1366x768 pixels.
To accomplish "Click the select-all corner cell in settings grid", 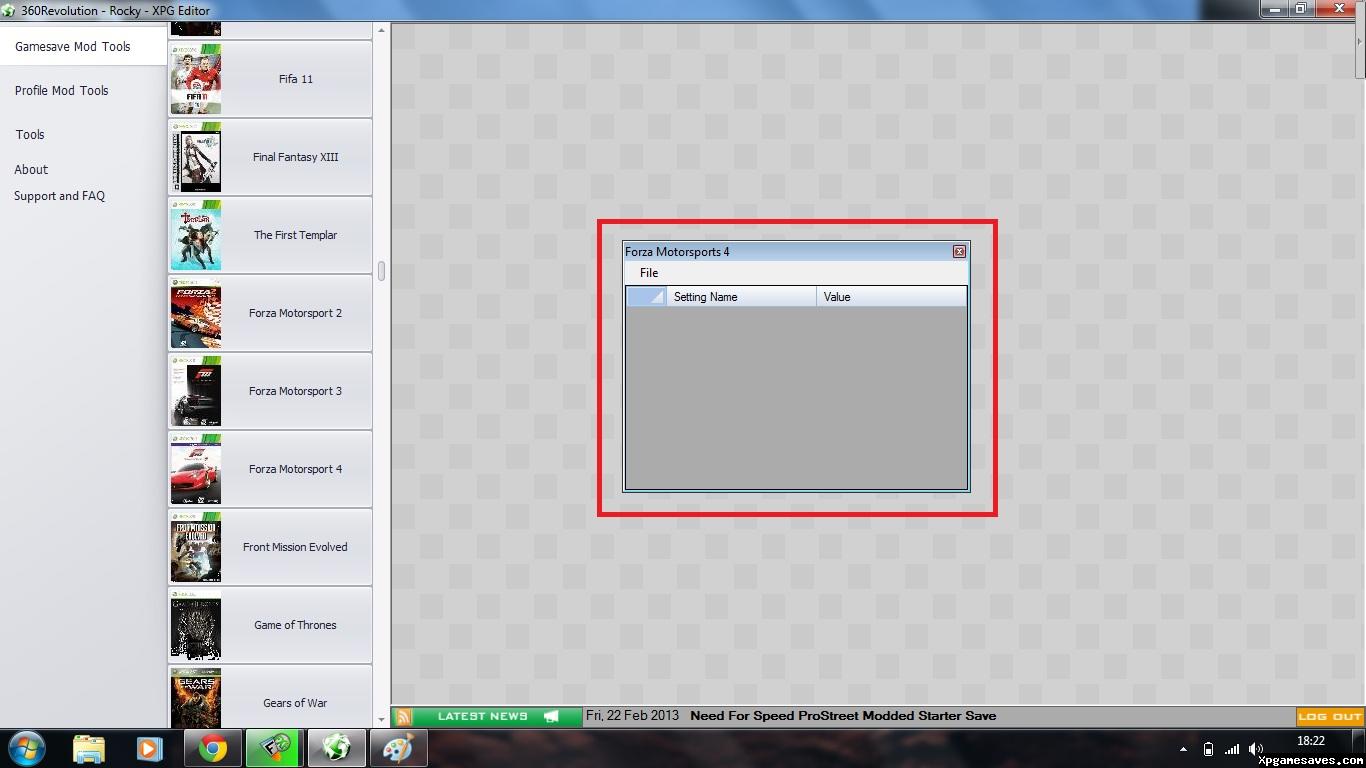I will click(646, 297).
